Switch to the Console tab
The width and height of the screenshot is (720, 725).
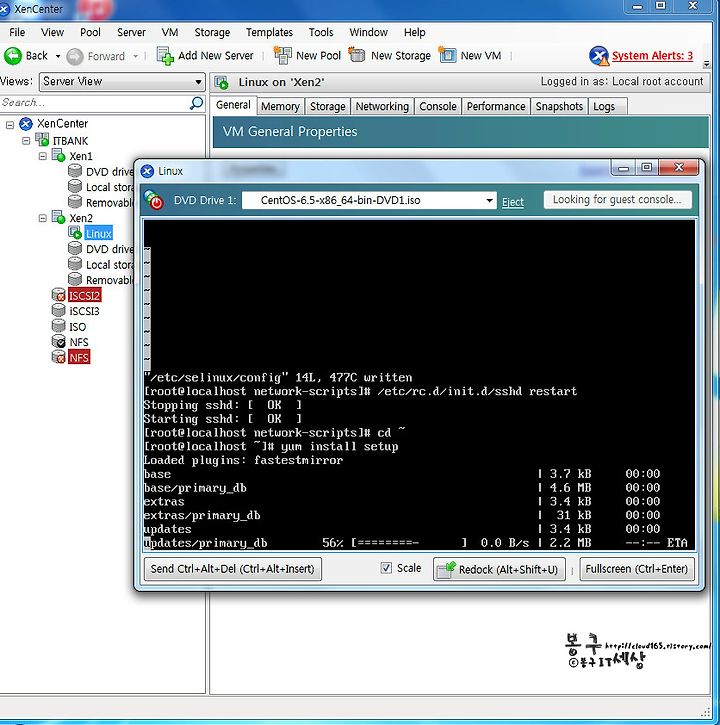pos(437,106)
